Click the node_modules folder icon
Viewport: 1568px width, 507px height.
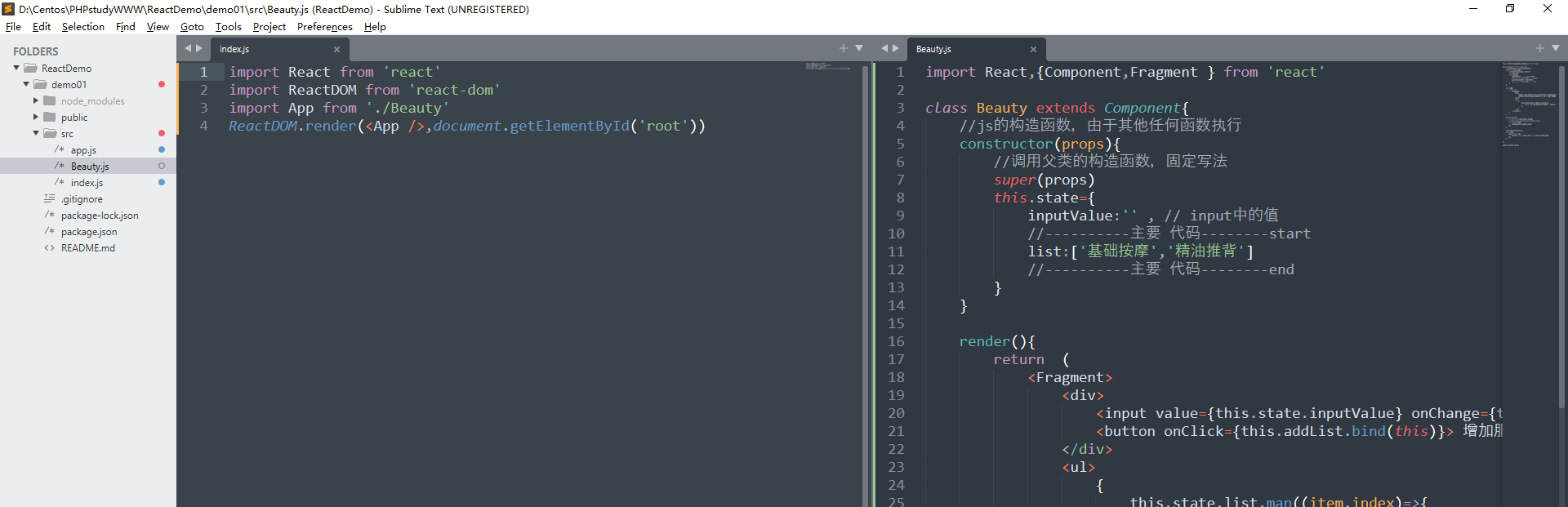[x=50, y=100]
